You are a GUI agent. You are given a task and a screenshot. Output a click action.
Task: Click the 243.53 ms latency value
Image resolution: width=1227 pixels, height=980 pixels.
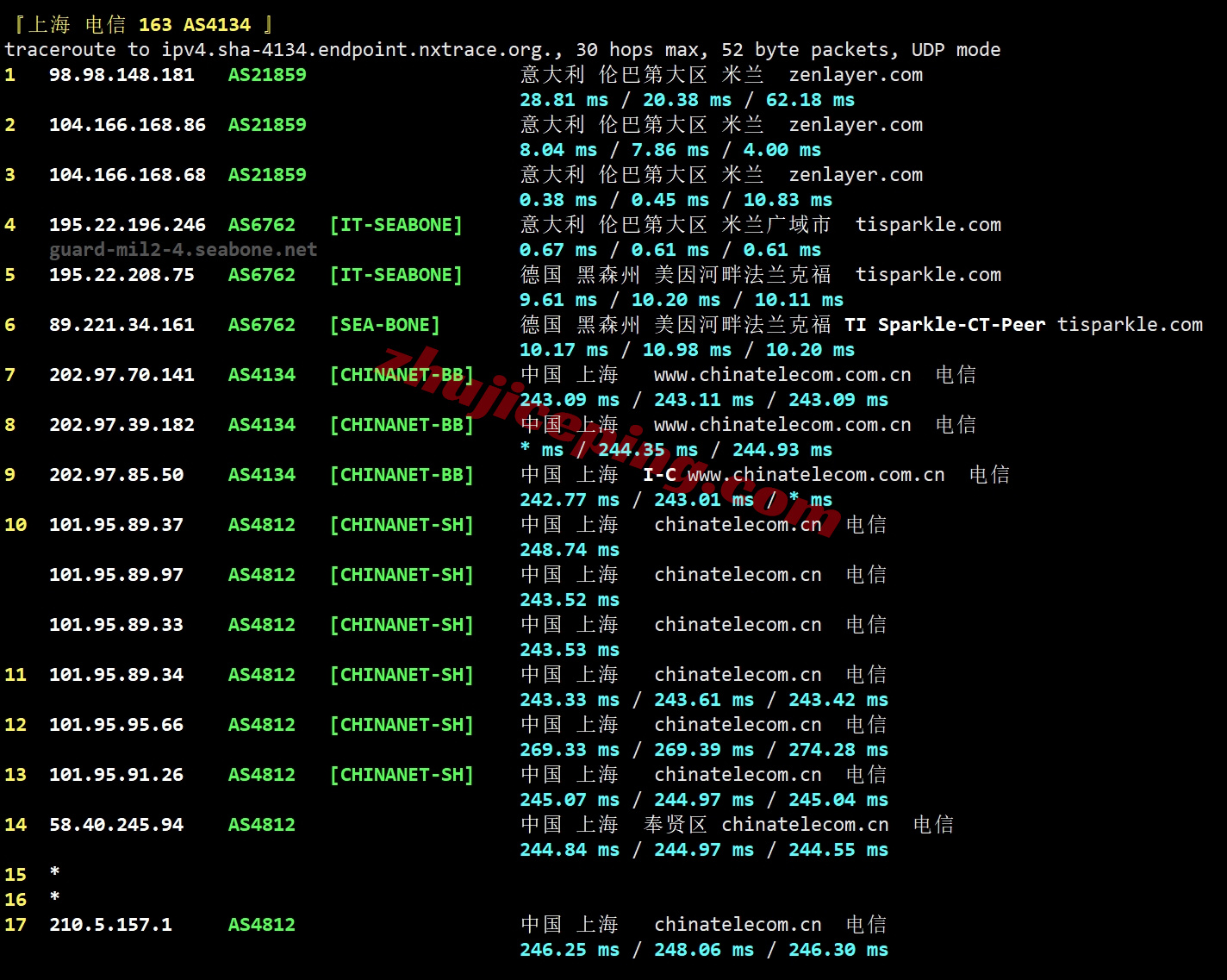(x=570, y=650)
